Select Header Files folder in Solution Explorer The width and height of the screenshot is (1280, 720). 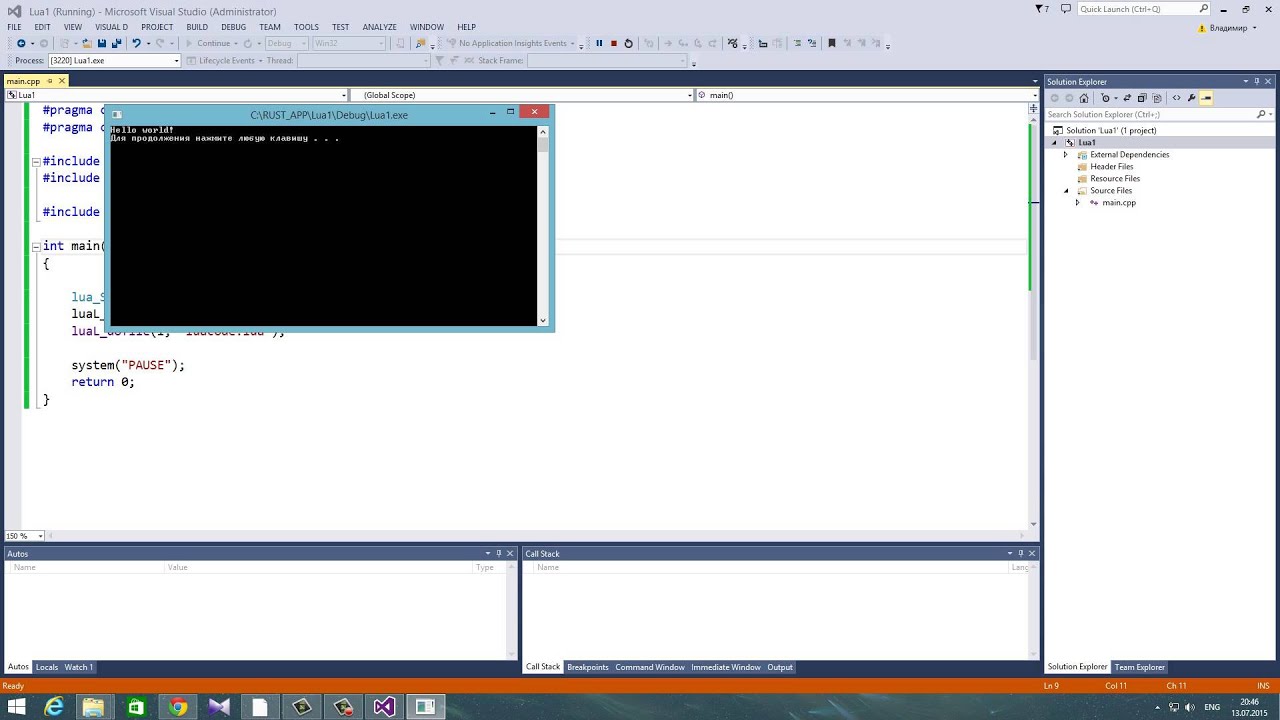1112,167
